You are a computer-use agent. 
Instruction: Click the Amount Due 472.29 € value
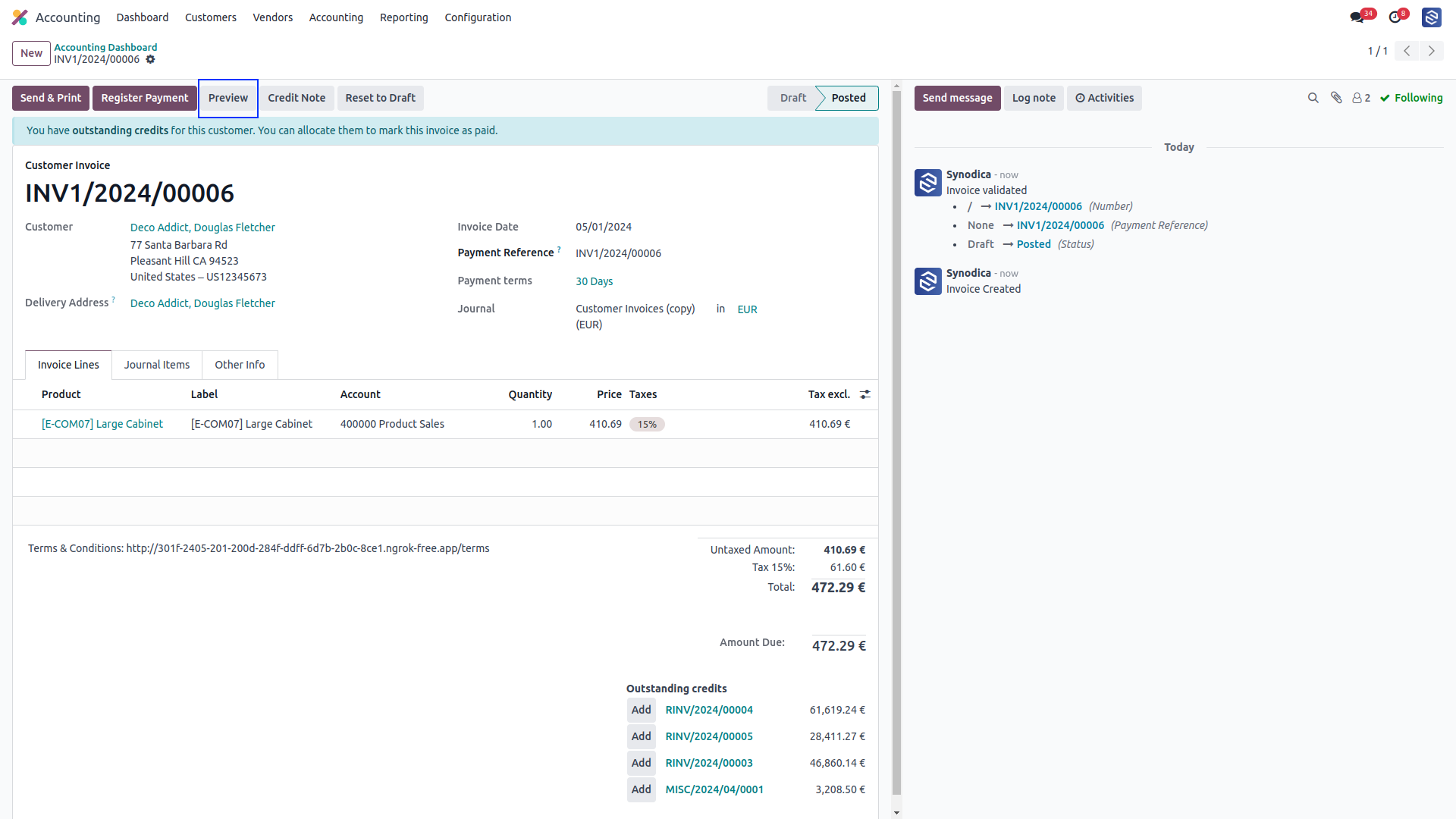point(839,646)
